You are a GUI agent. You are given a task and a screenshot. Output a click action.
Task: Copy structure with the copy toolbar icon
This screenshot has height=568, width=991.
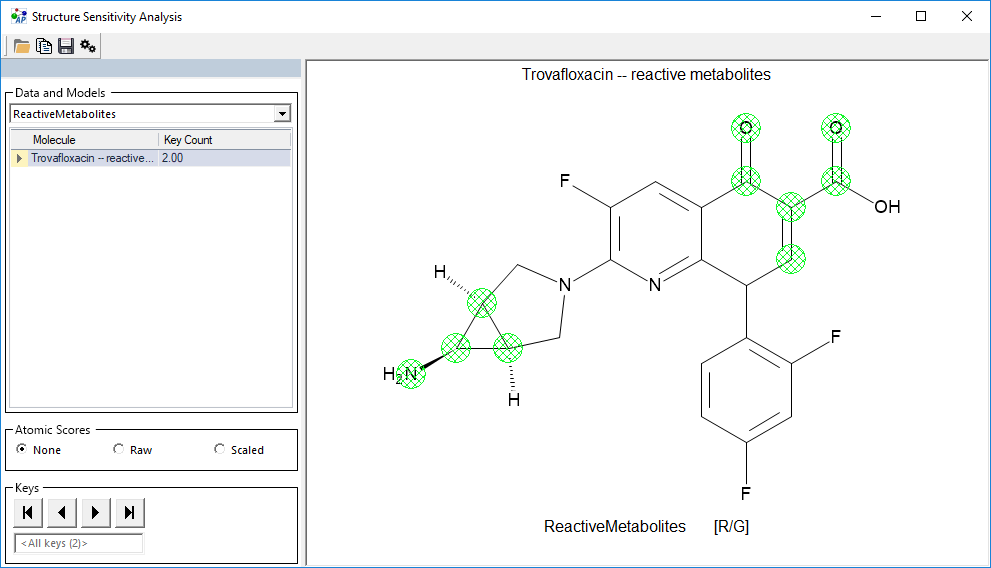click(44, 46)
